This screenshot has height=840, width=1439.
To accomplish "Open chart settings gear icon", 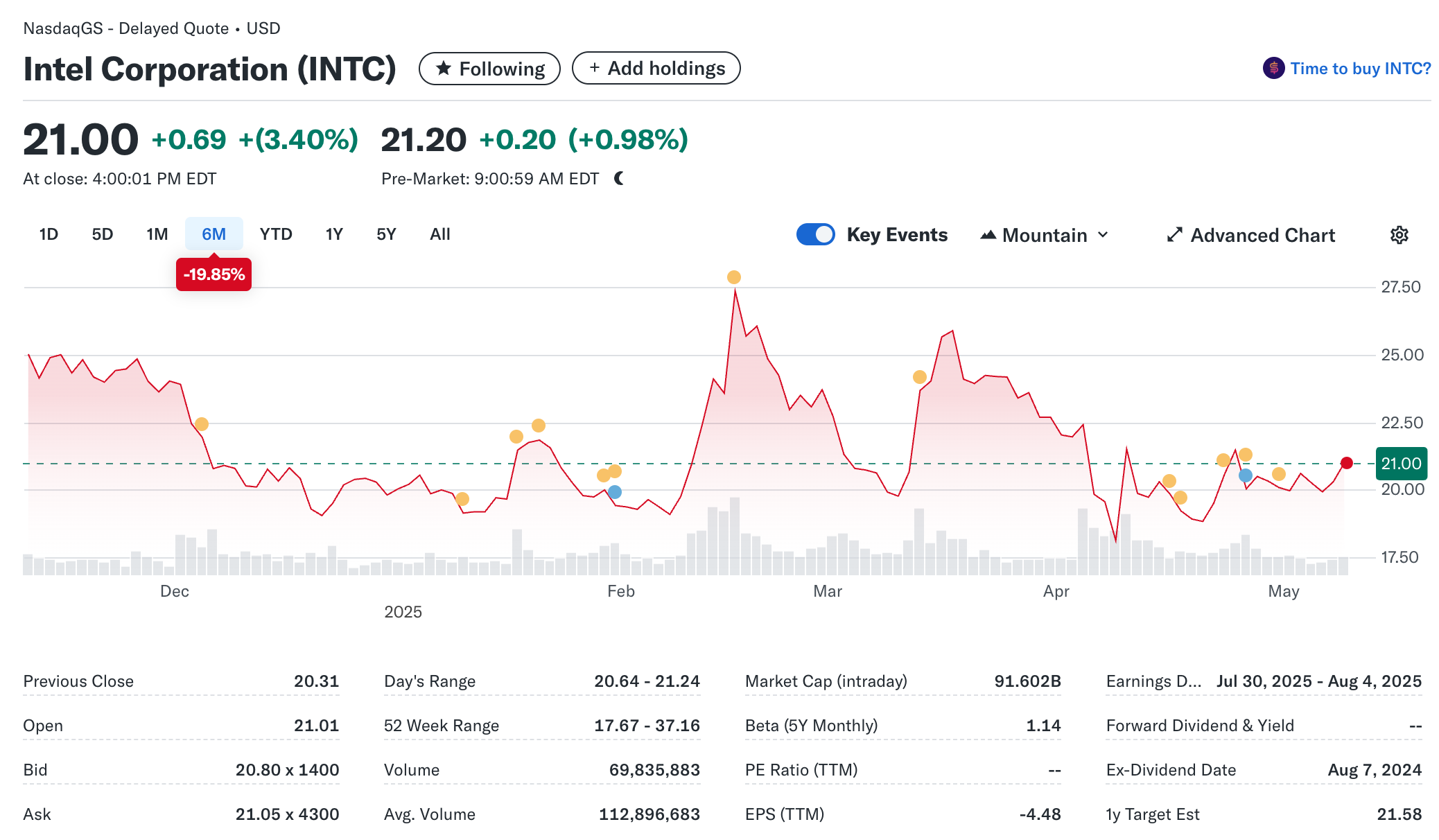I will (1399, 235).
